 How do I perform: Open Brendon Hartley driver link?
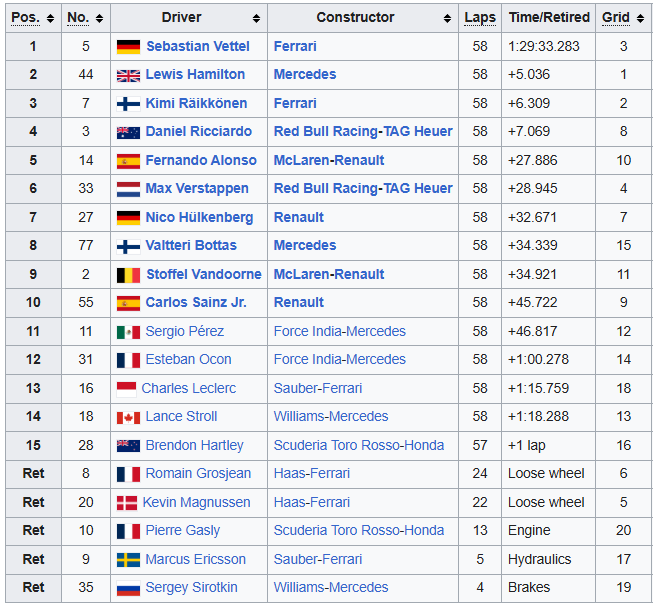pos(194,446)
